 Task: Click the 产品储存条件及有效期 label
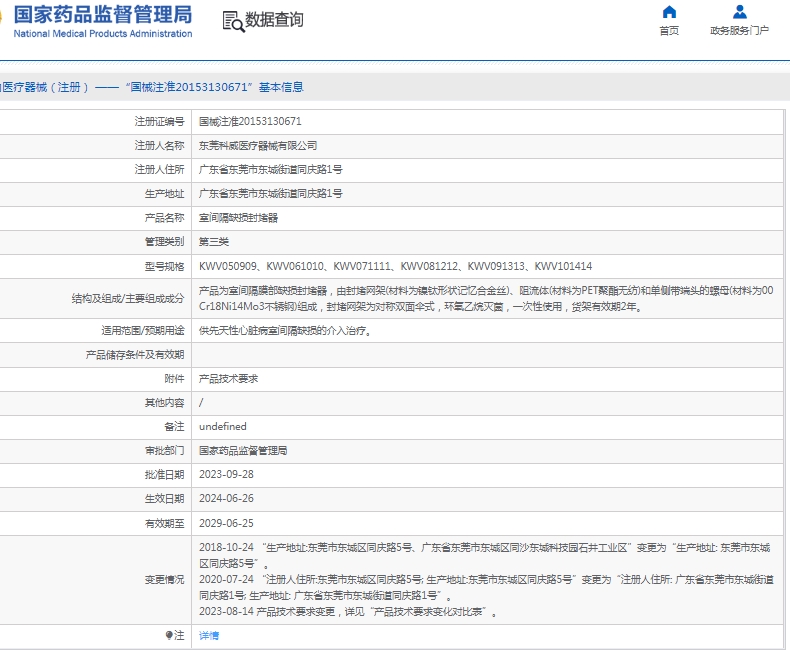[x=135, y=355]
